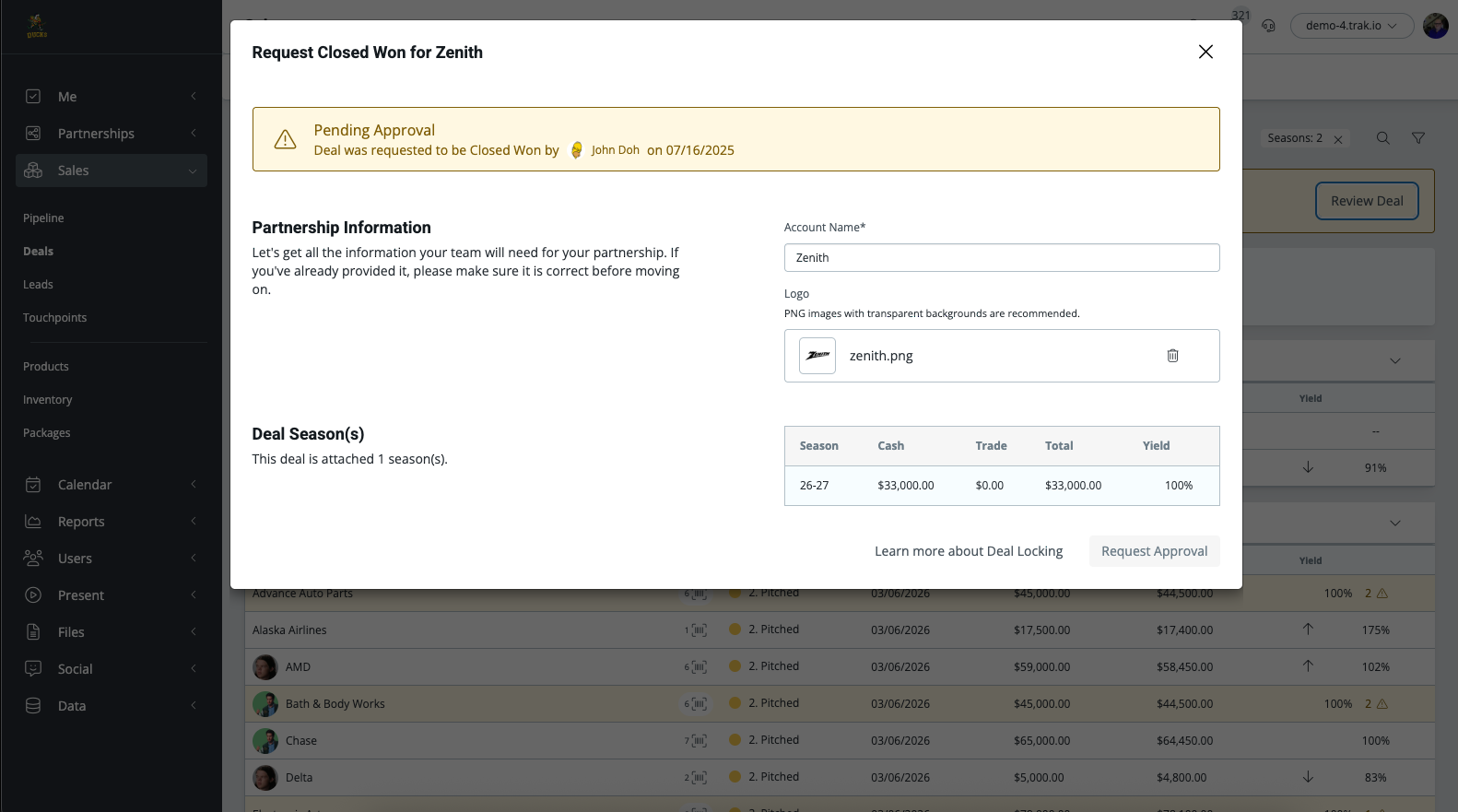Viewport: 1458px width, 812px height.
Task: Open the user profile avatar
Action: (1436, 26)
